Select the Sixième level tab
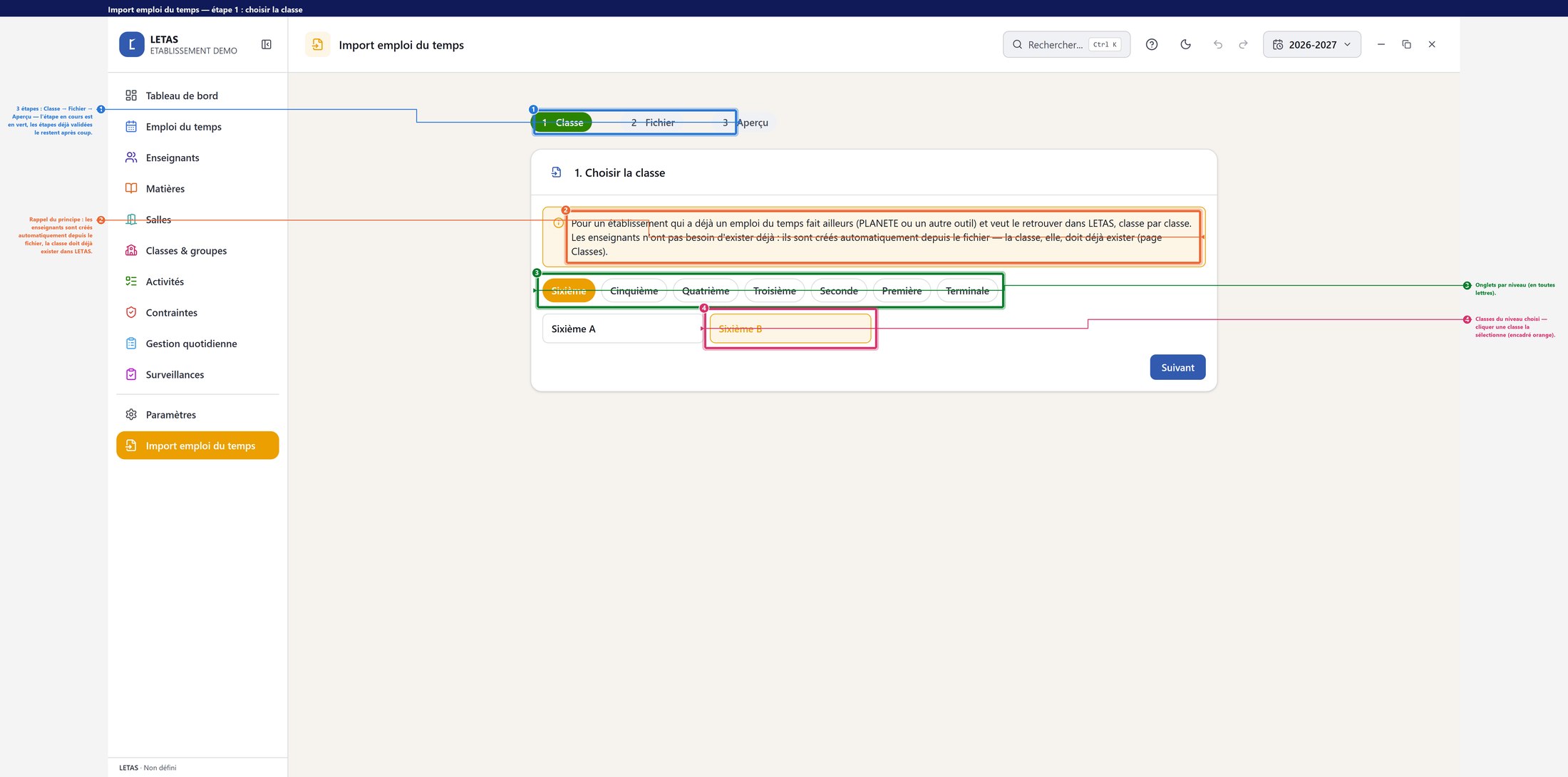 (569, 291)
